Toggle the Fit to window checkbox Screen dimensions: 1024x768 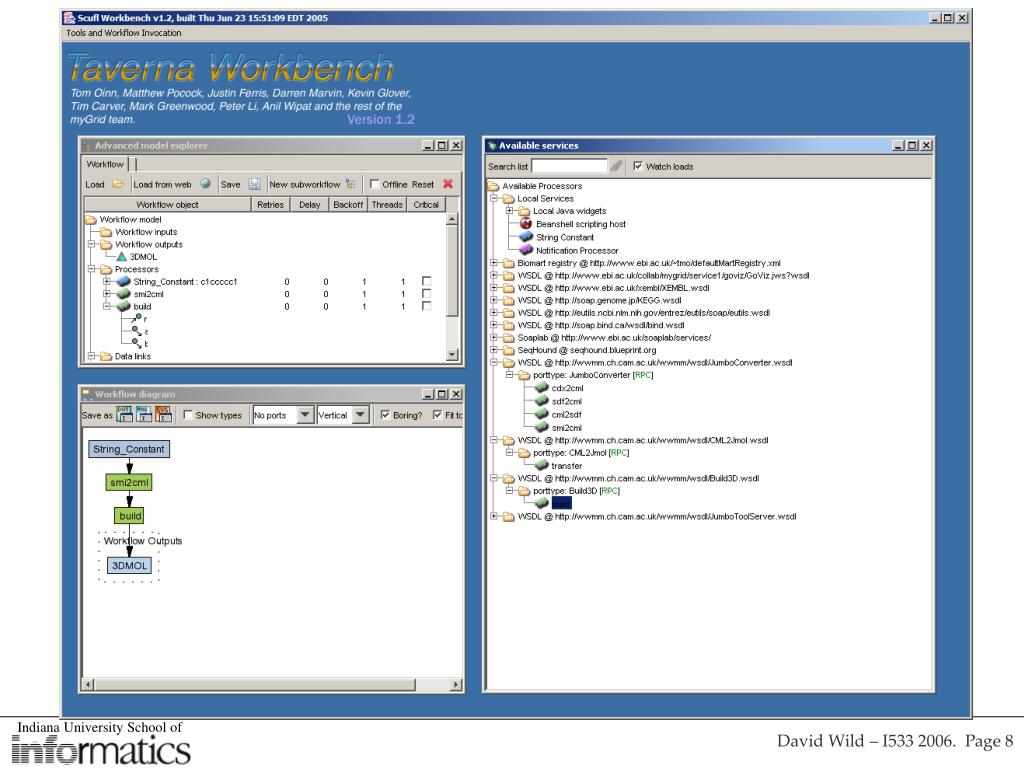click(437, 415)
